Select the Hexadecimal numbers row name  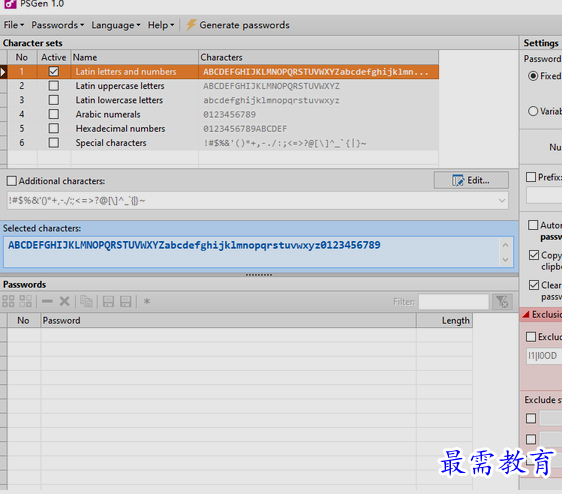[120, 129]
